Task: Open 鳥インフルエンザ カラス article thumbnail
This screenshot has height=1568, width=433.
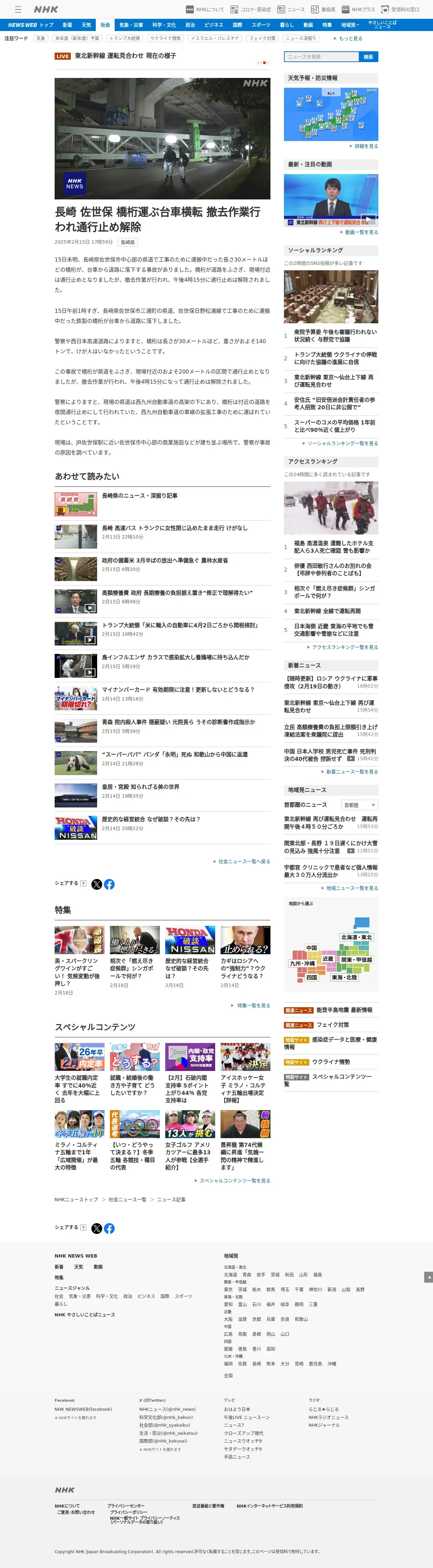Action: (x=76, y=666)
